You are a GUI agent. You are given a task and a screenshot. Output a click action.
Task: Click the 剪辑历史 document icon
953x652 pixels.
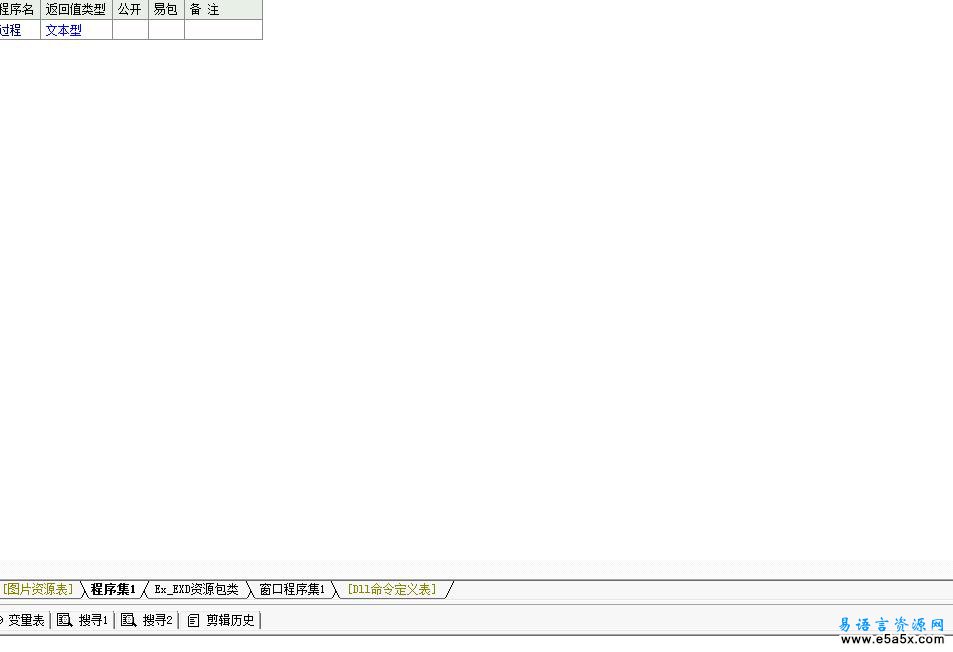pos(193,620)
